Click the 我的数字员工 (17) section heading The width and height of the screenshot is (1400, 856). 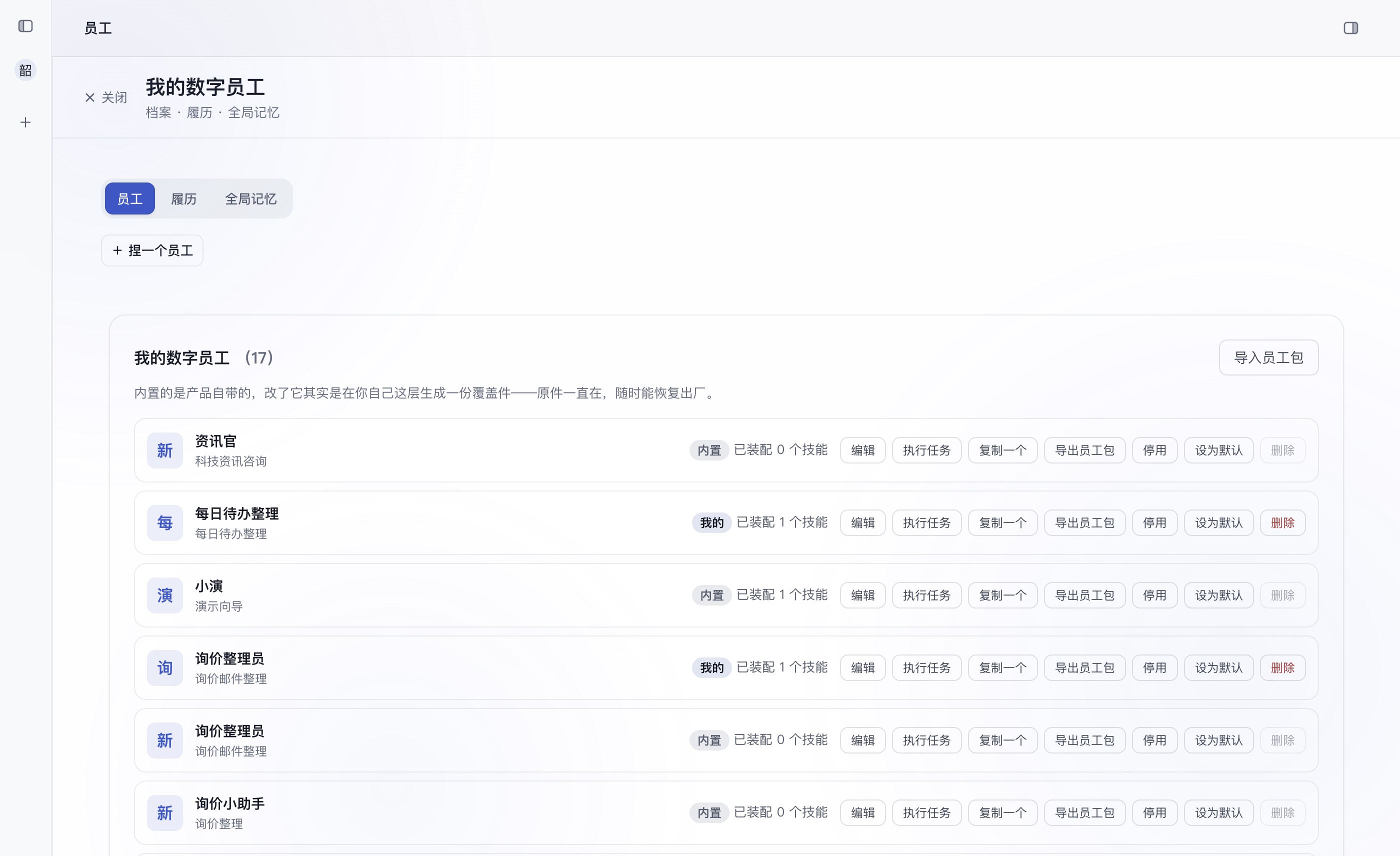pyautogui.click(x=204, y=358)
